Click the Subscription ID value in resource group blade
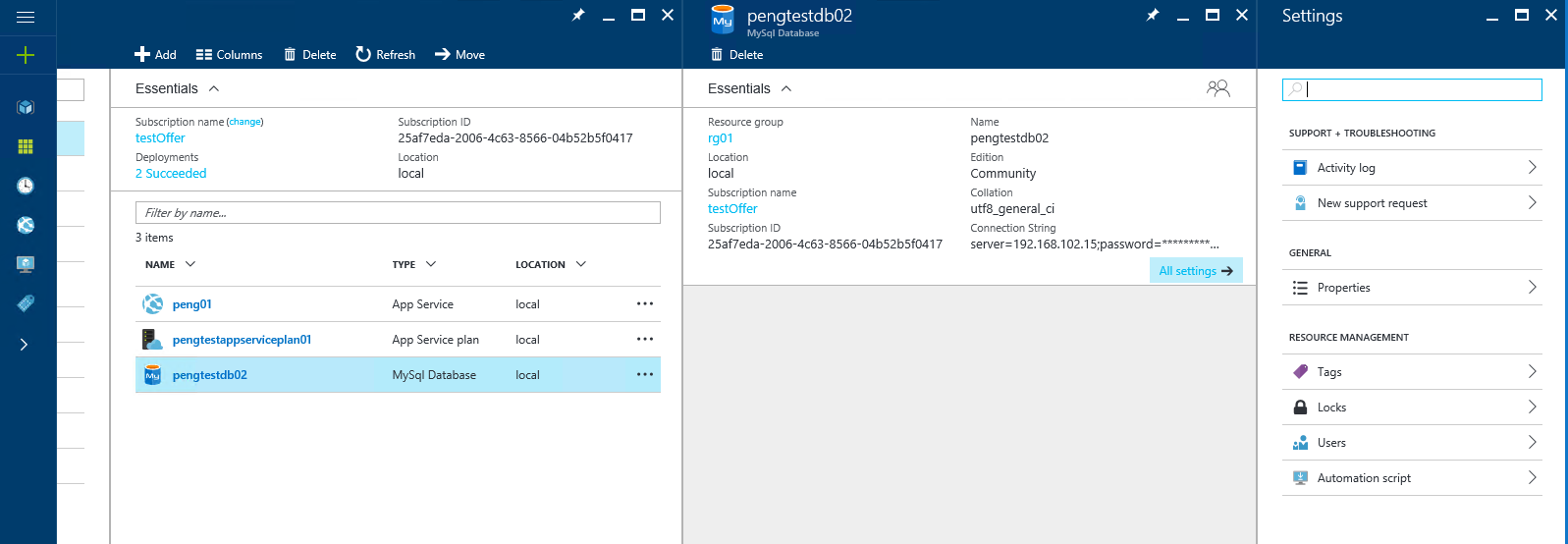Screen dimensions: 1568x544 515,138
